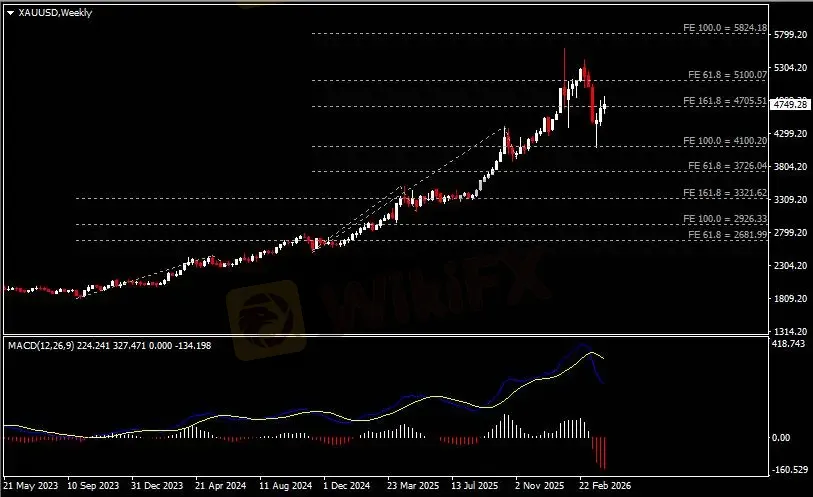Select the FE 100.0 = 5824.18 label
The width and height of the screenshot is (813, 497).
[x=725, y=27]
